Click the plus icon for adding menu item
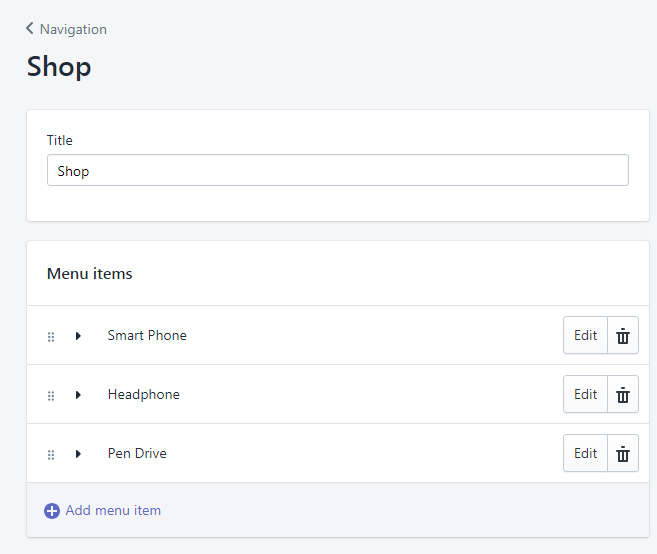The image size is (657, 554). pyautogui.click(x=52, y=511)
